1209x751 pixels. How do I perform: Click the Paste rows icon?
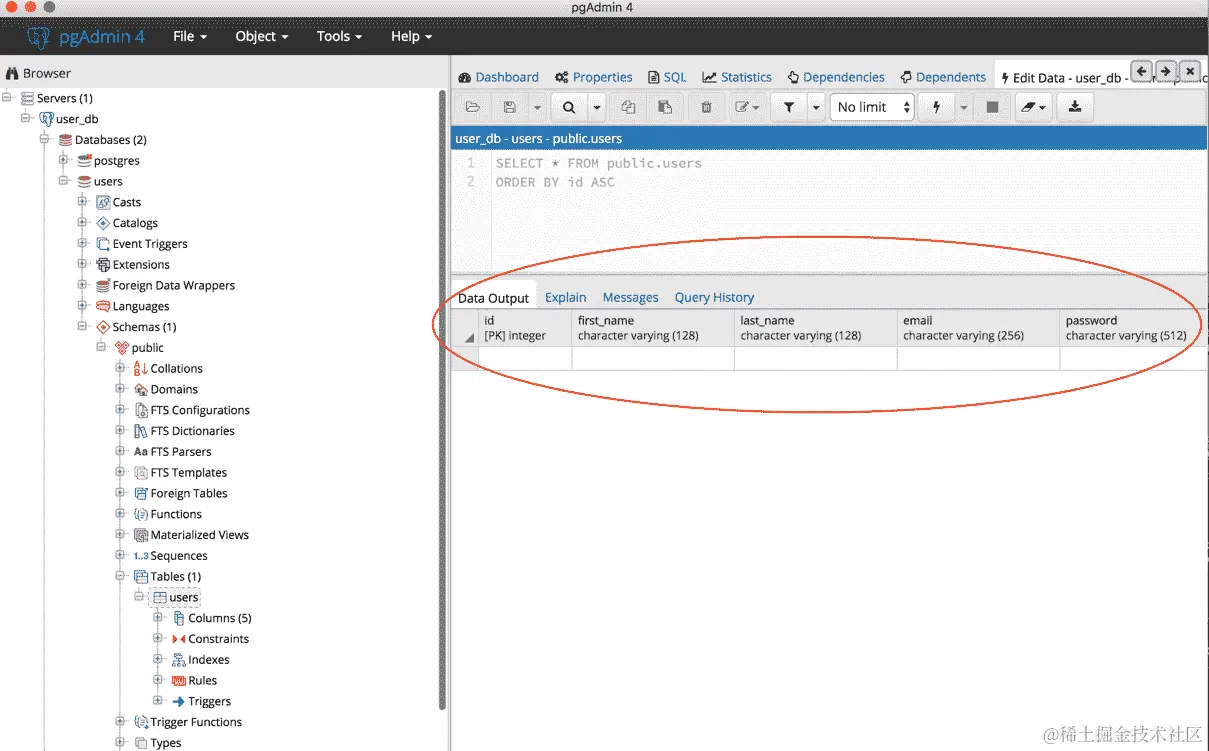[664, 107]
